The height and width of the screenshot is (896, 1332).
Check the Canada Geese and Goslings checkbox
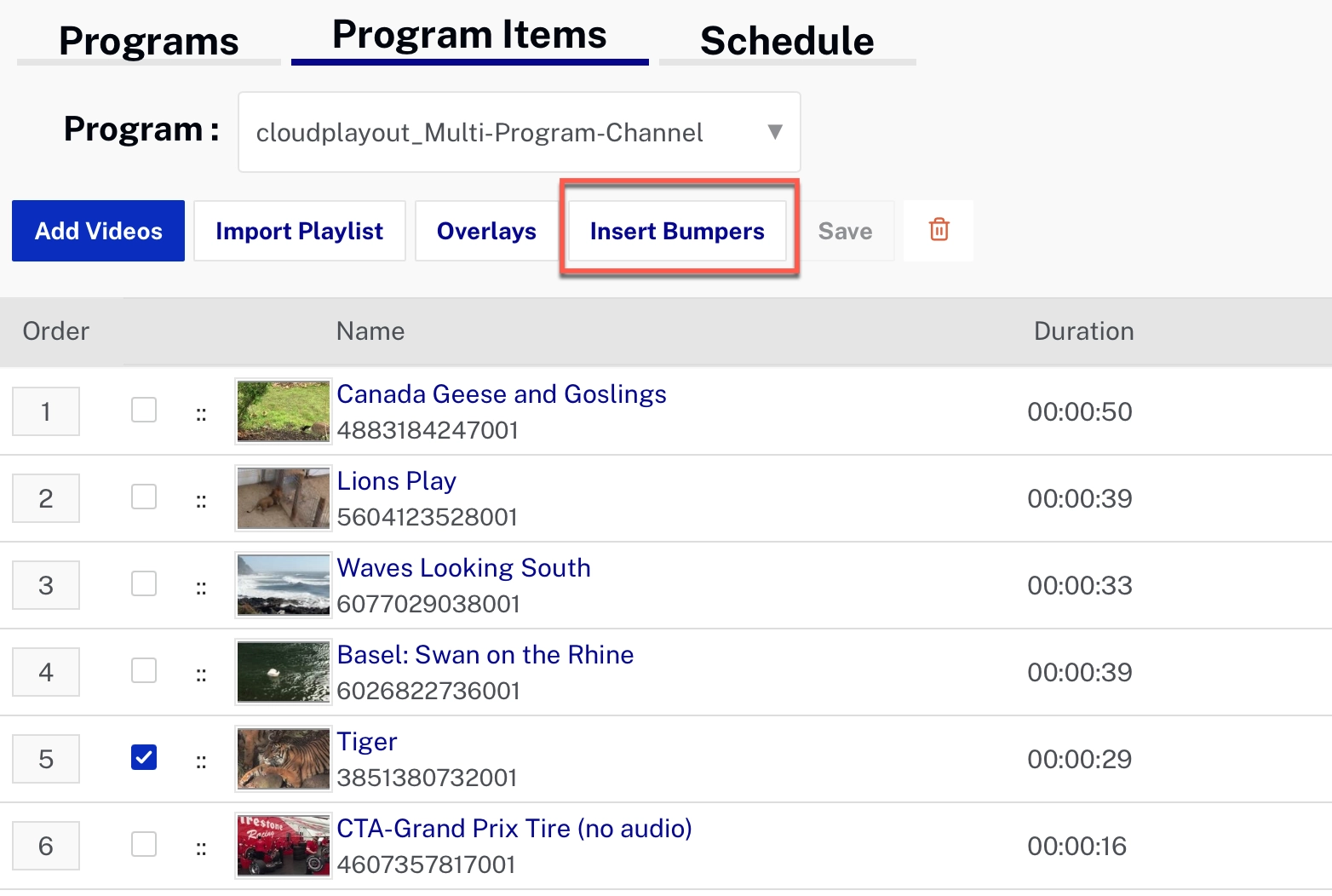pyautogui.click(x=144, y=410)
